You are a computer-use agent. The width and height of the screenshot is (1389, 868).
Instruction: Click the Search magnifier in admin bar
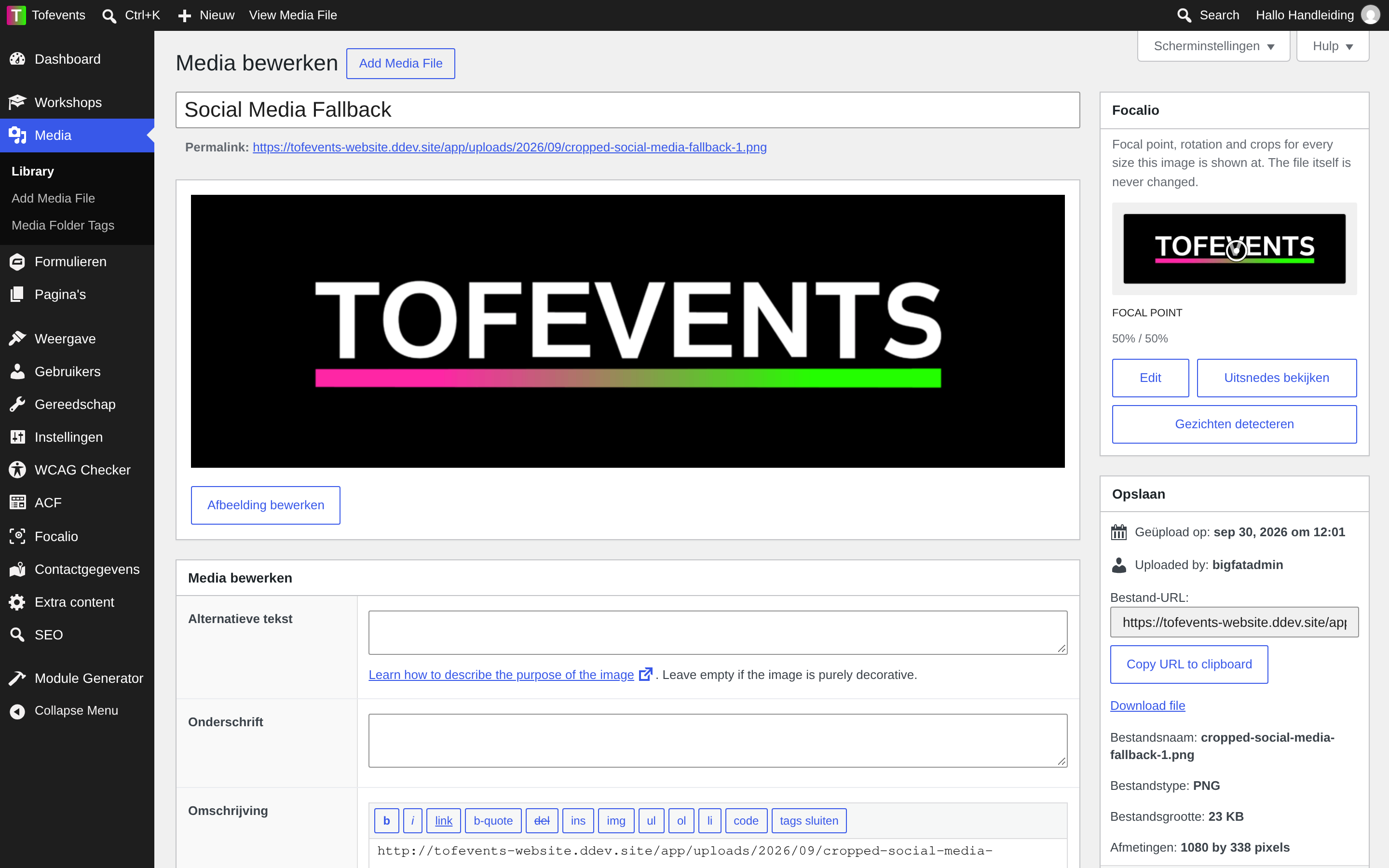tap(1184, 15)
